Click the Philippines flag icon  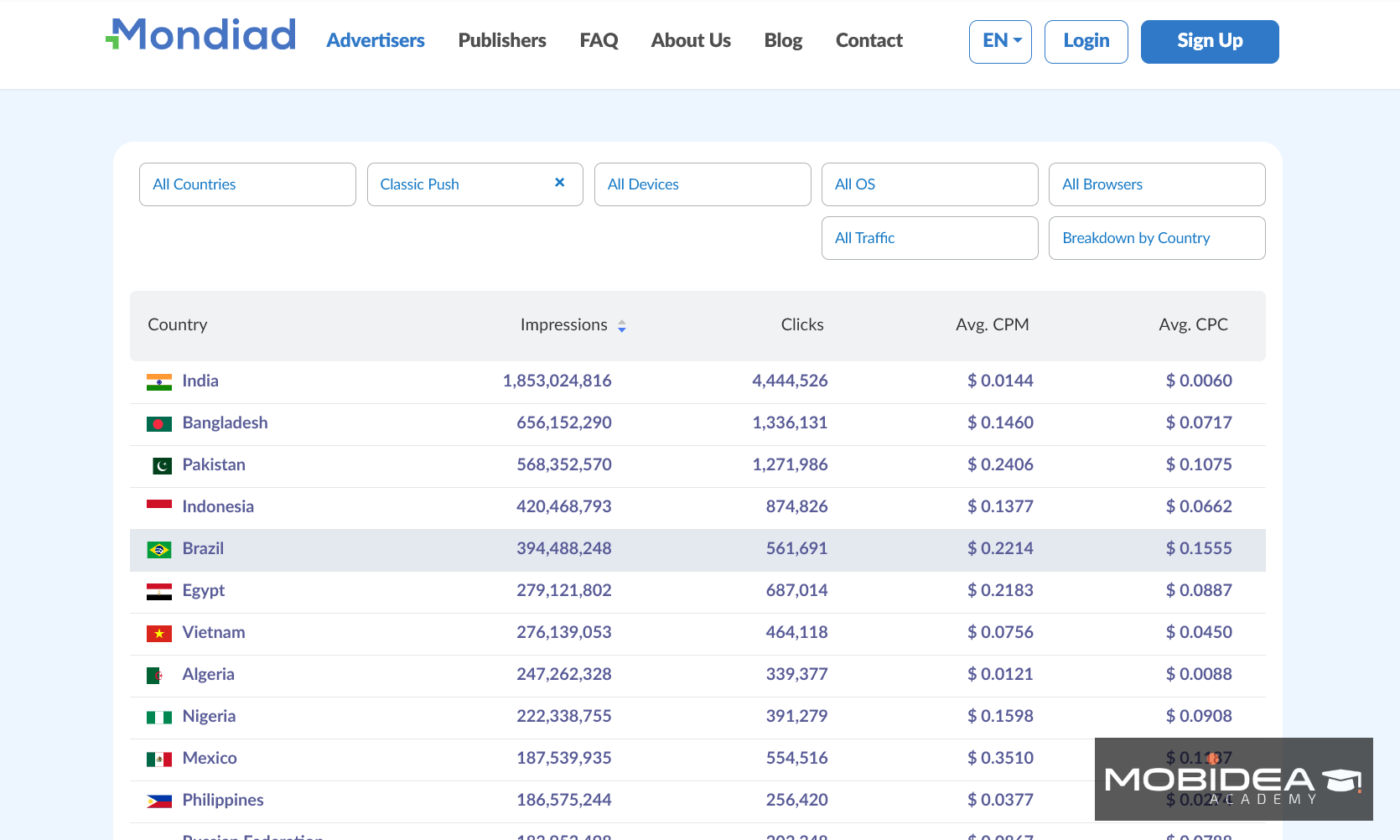coord(159,801)
